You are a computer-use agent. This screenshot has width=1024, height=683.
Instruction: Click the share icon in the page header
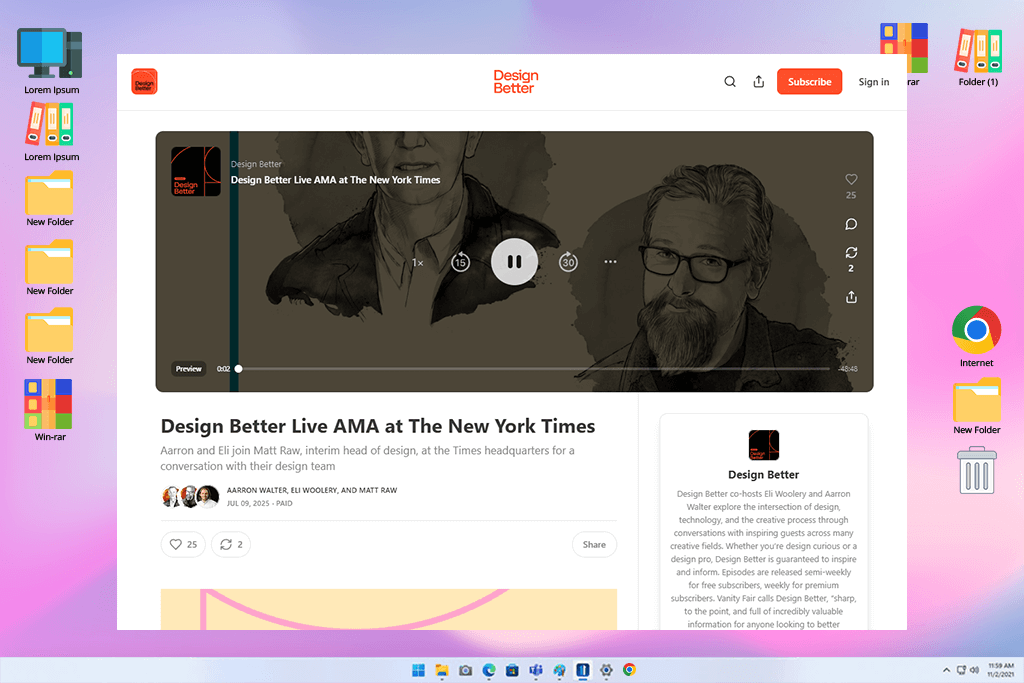pos(758,82)
